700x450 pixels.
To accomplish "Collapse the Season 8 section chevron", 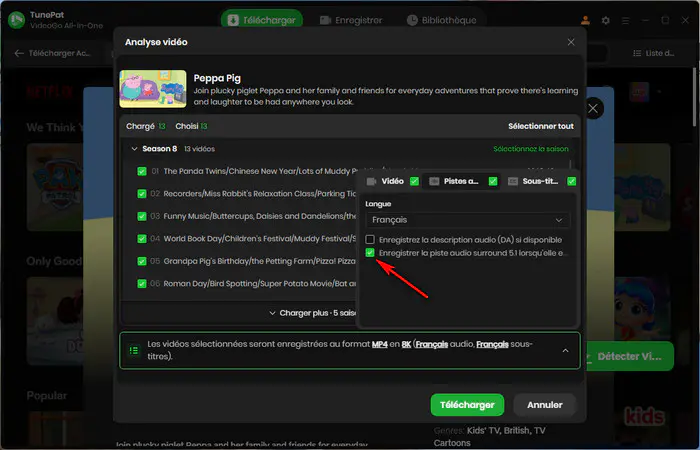I will [x=134, y=149].
